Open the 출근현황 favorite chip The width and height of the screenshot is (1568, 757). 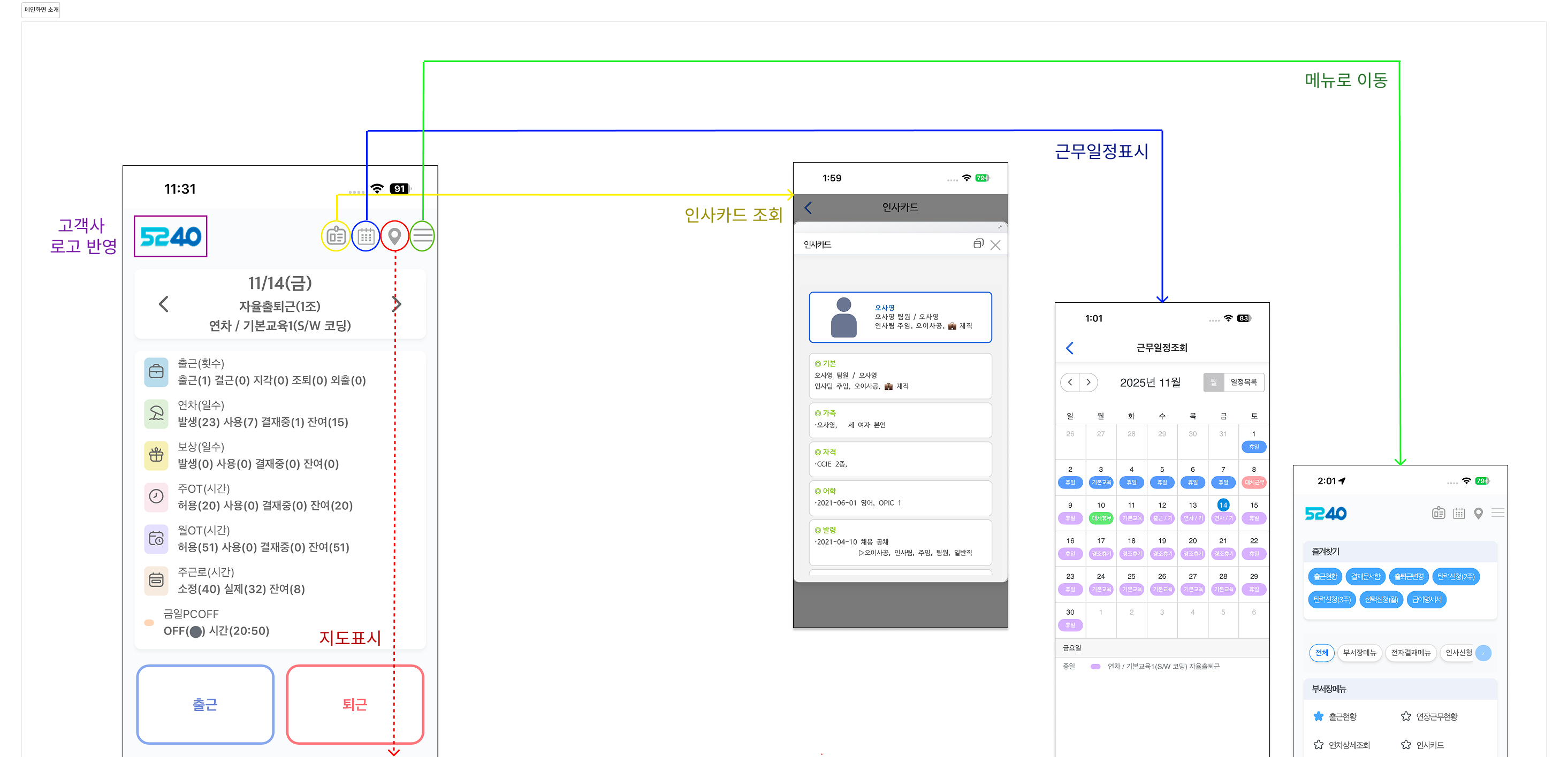(1325, 576)
